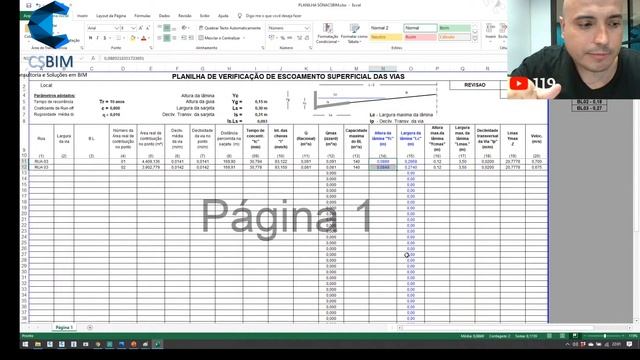
Task: Click the horizontal scrollbar at sheet bottom
Action: click(x=498, y=328)
